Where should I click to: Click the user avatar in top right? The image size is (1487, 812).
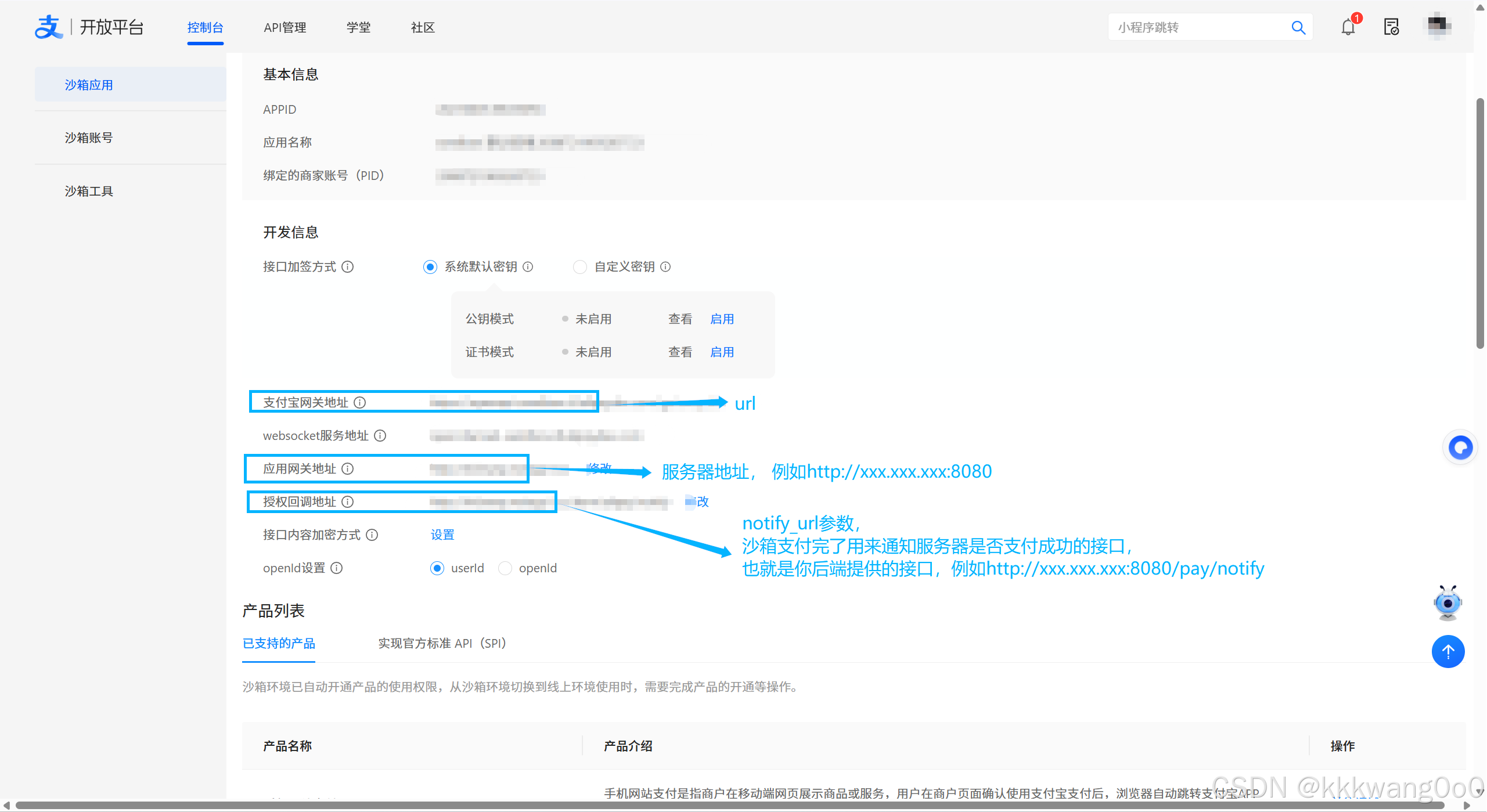click(1438, 26)
